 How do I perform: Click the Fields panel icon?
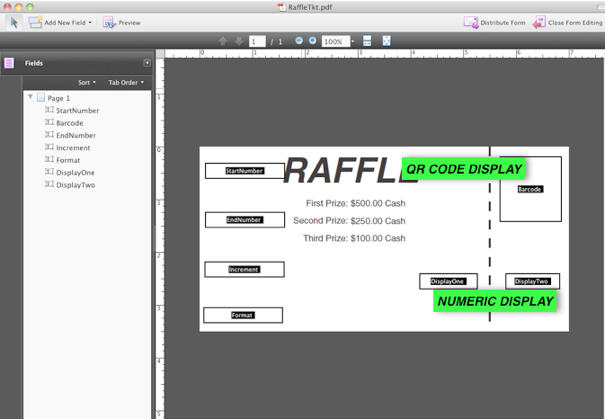[9, 63]
